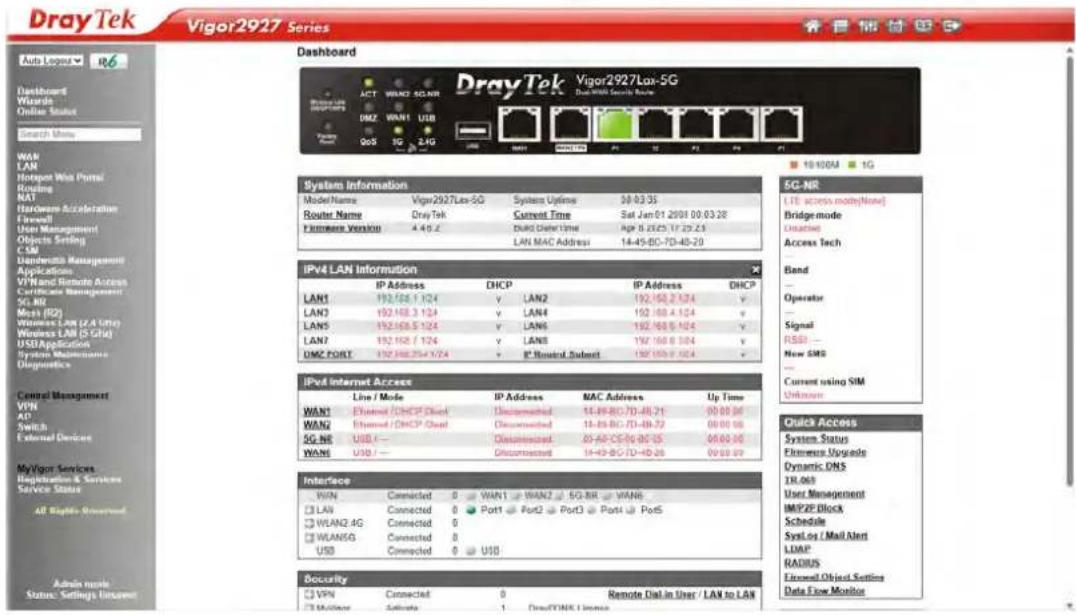Open the DMZ PORT link

pyautogui.click(x=328, y=354)
